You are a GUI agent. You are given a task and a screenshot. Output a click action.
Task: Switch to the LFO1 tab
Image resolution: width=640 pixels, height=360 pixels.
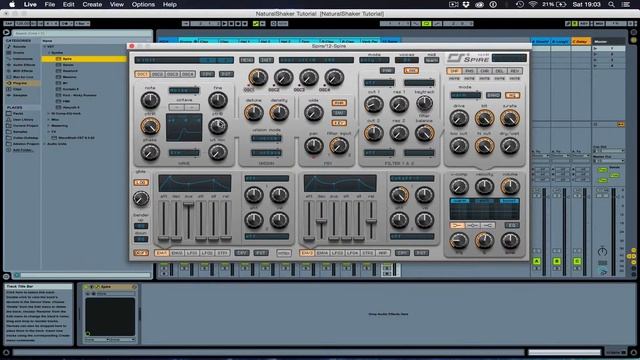(x=192, y=253)
